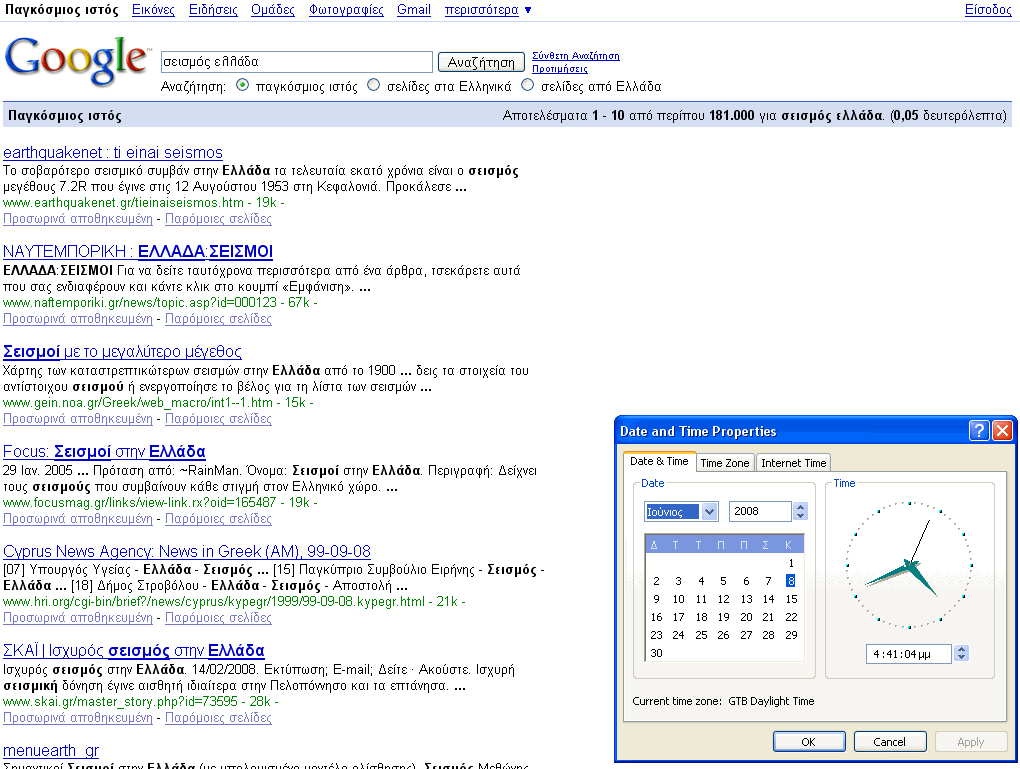Select the σελίδες στα Ελληνικά radio button

pos(373,85)
